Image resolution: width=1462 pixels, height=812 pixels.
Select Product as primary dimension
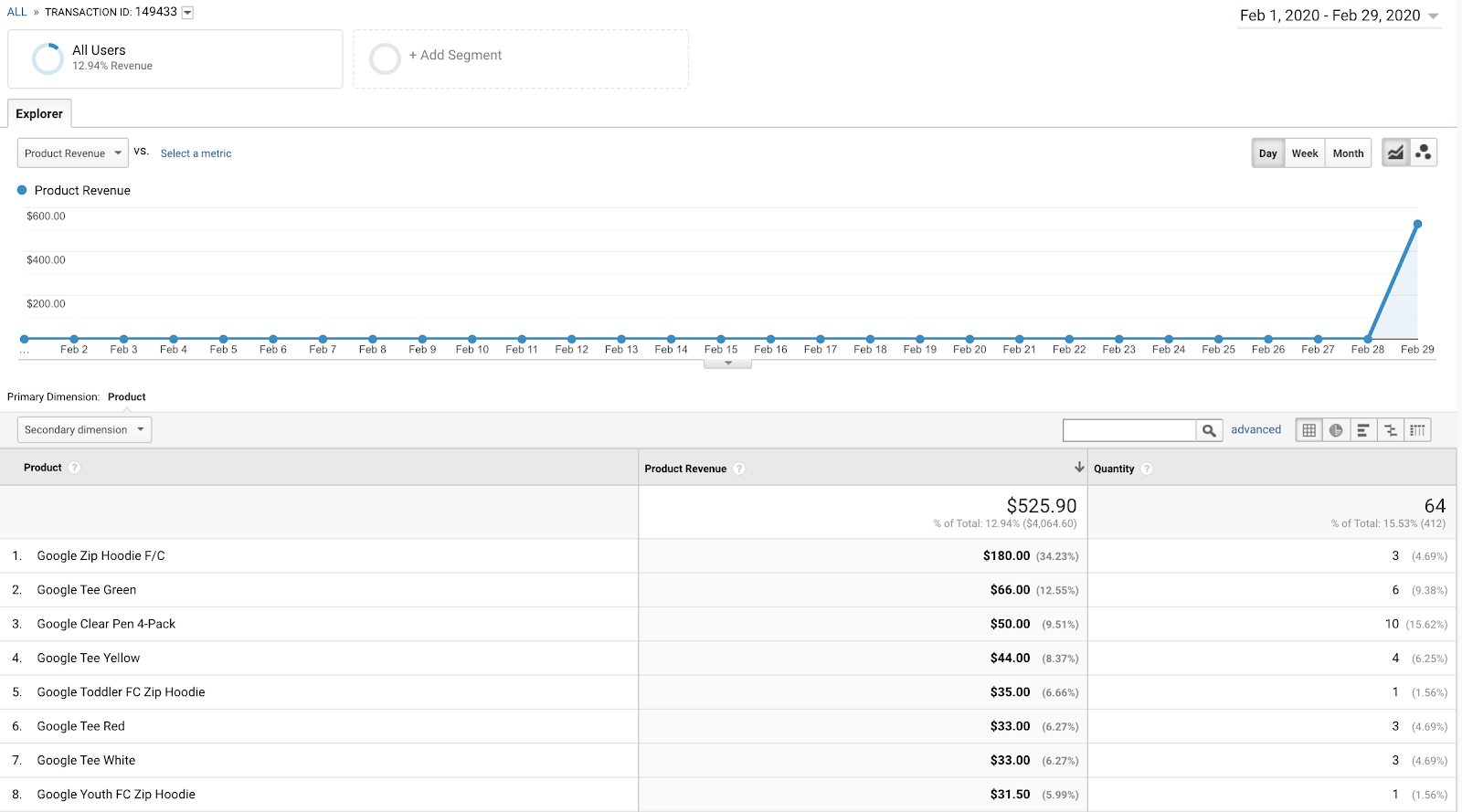(x=127, y=396)
